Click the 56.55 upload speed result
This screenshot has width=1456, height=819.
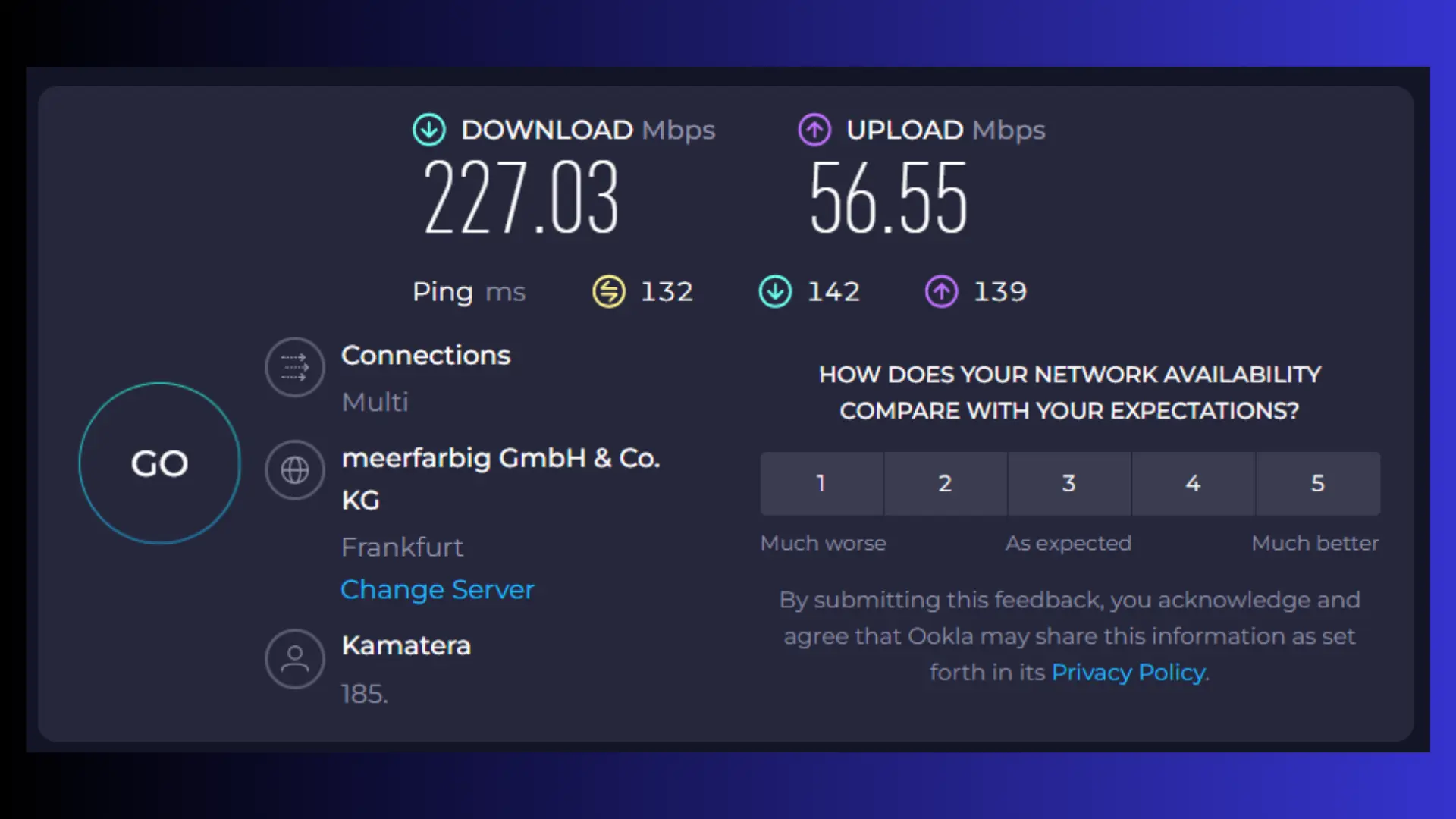pos(888,197)
